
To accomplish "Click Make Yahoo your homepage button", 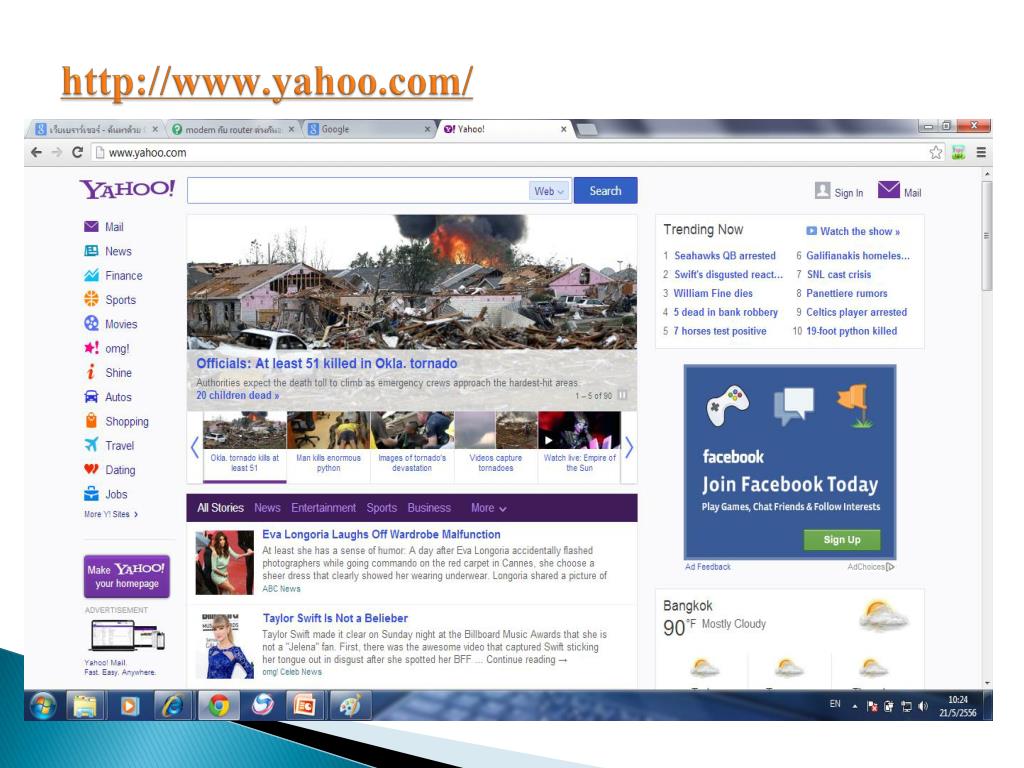I will coord(127,576).
